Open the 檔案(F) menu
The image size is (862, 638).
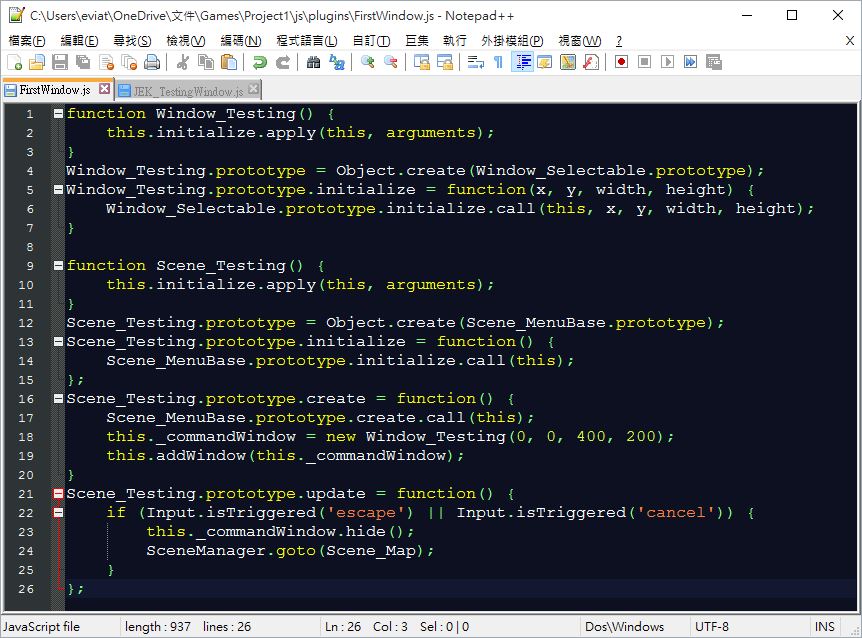pos(27,41)
